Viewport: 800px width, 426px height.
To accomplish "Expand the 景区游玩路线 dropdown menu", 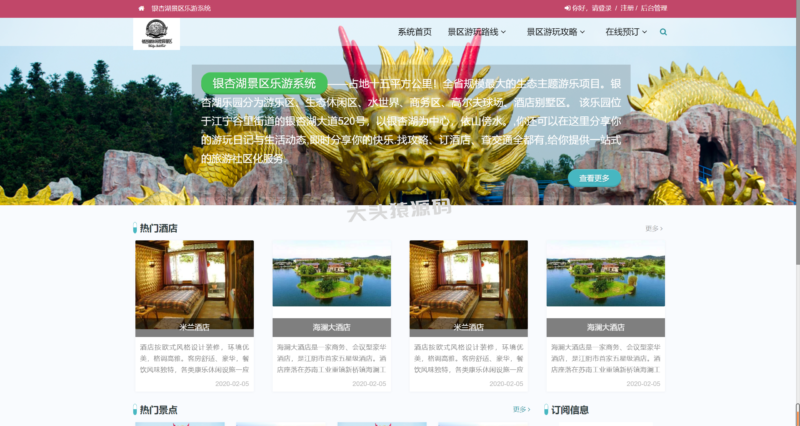I will [477, 32].
